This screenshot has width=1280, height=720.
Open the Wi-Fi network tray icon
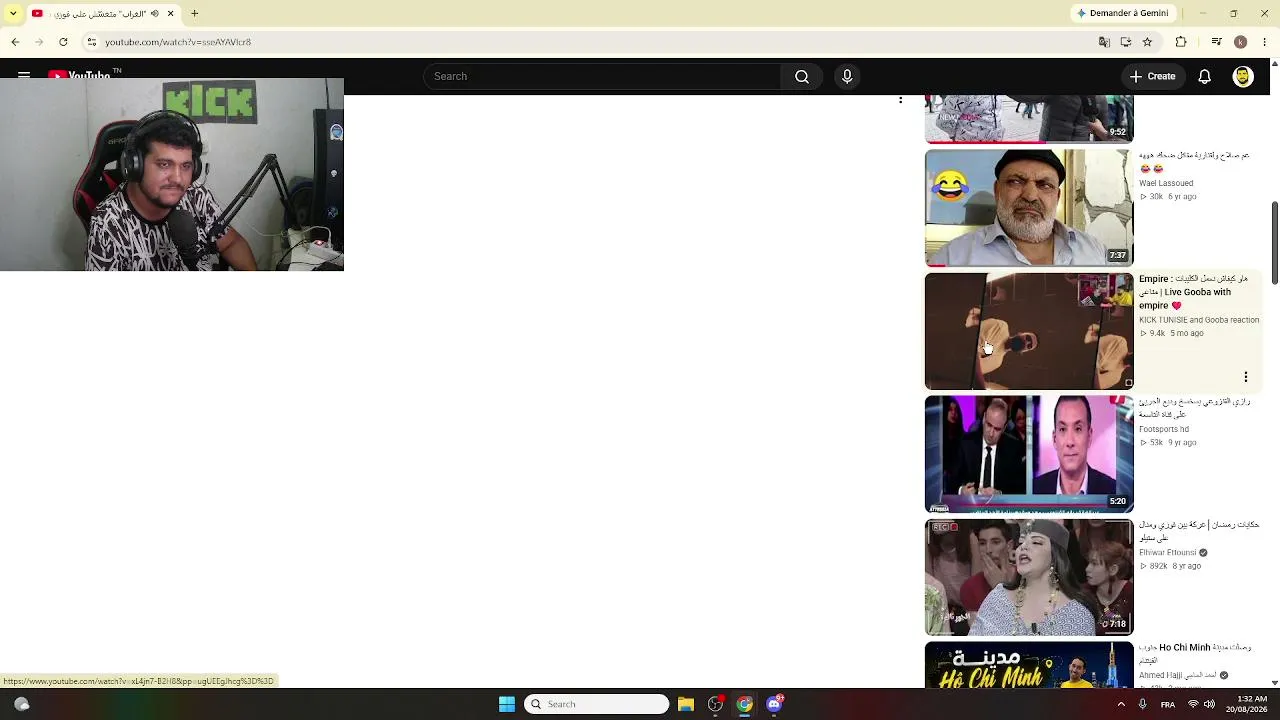1193,704
